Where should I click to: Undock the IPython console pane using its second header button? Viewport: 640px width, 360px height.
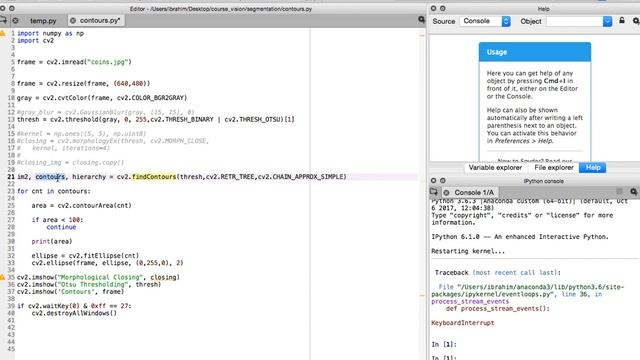tap(442, 180)
